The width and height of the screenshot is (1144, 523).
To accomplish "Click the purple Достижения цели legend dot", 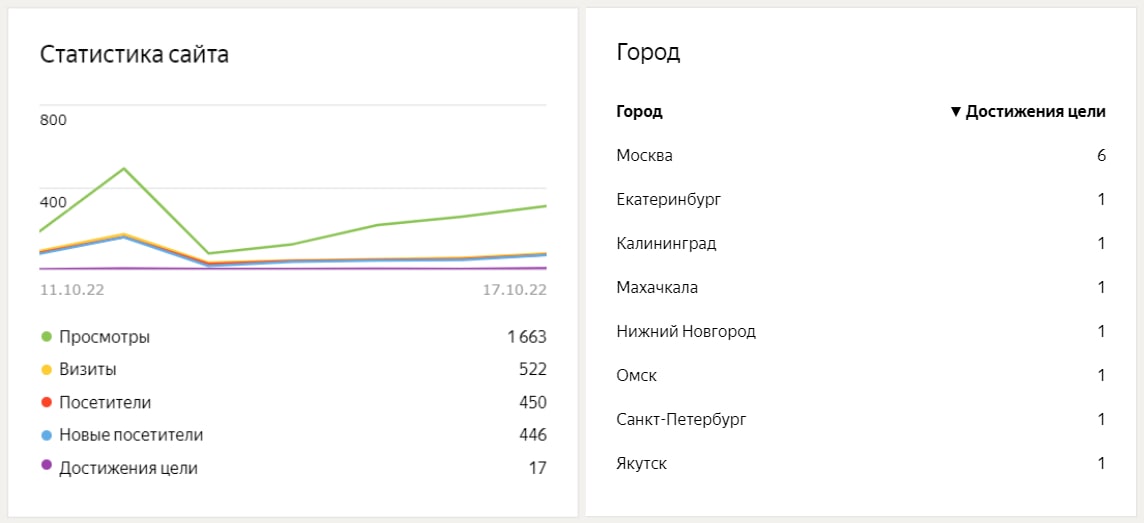I will coord(46,468).
